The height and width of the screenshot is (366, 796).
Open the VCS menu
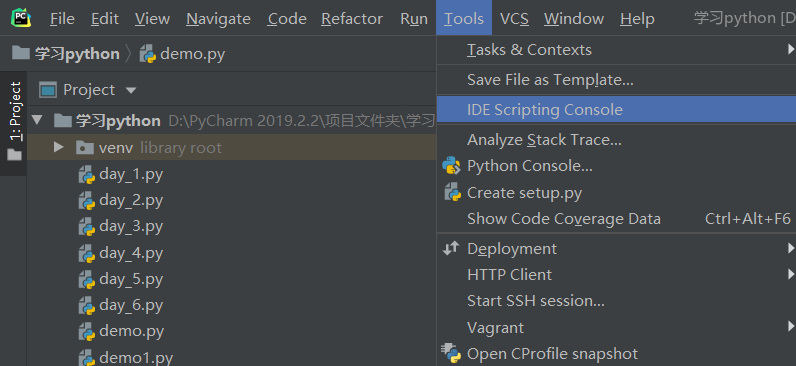coord(514,19)
